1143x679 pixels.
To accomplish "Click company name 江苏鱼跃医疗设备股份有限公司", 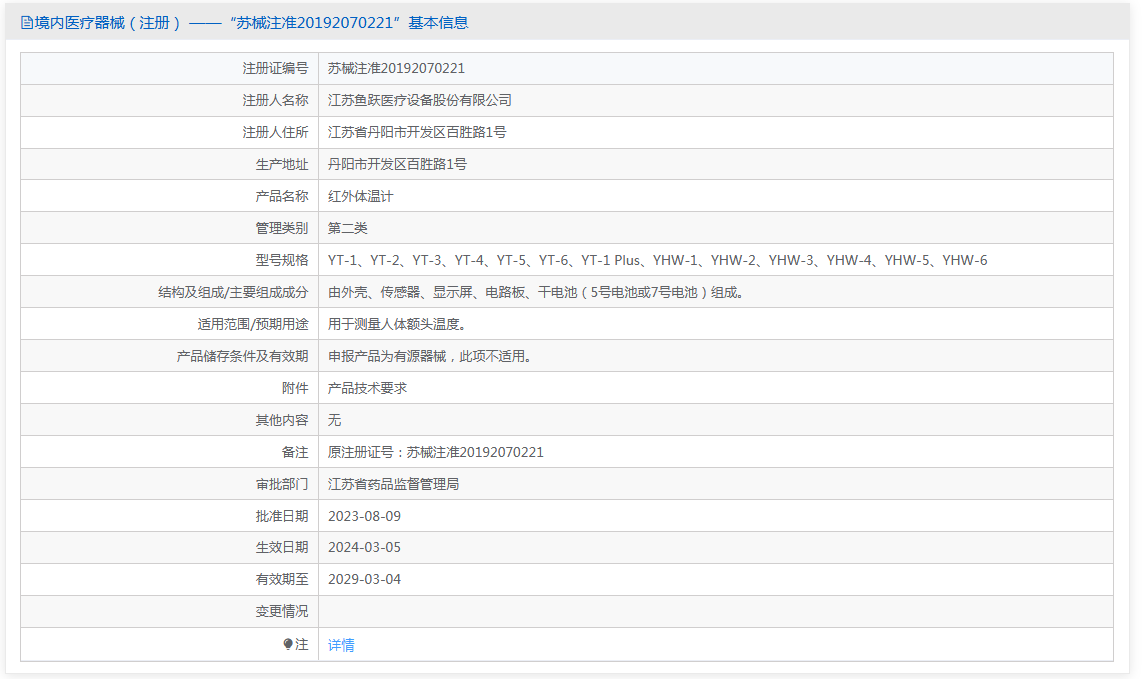I will tap(419, 100).
